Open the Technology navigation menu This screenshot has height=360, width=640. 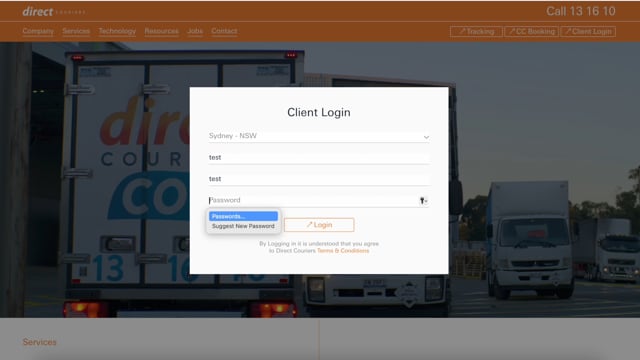tap(117, 31)
